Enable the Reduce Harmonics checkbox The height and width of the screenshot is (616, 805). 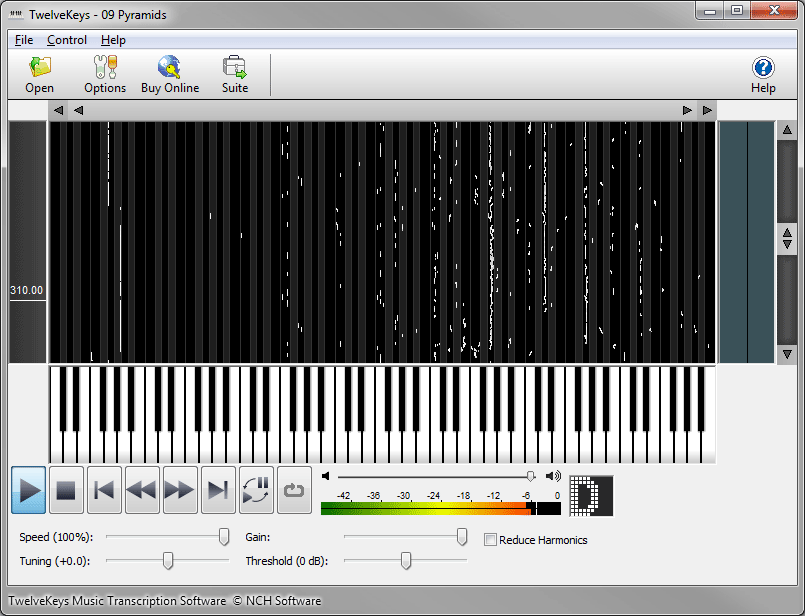pos(490,540)
